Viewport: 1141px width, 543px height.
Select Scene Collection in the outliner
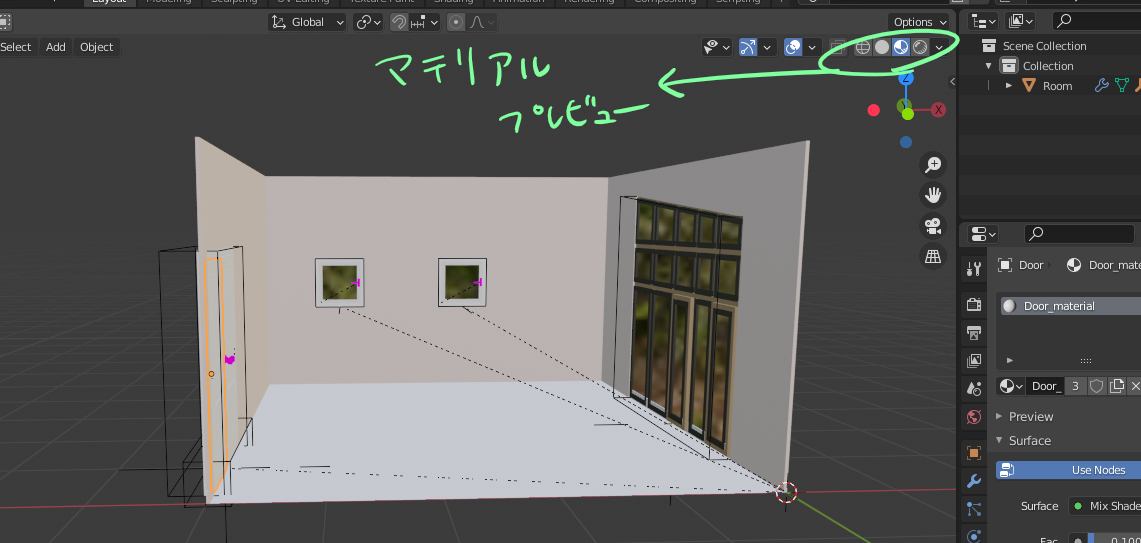point(1044,46)
